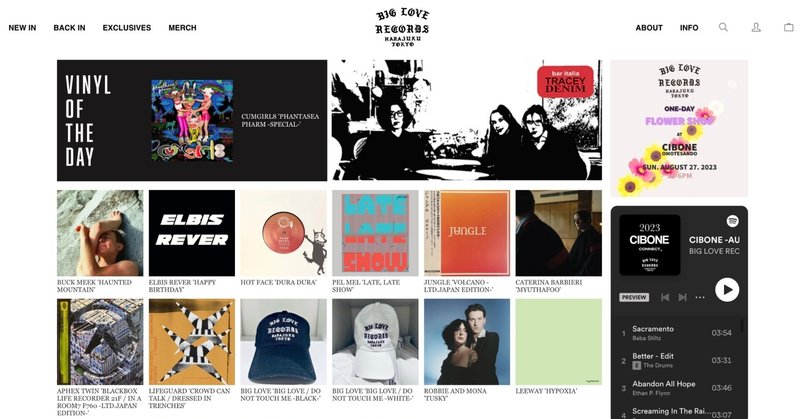The image size is (800, 419).
Task: Go to the MERCH section
Action: click(x=182, y=28)
